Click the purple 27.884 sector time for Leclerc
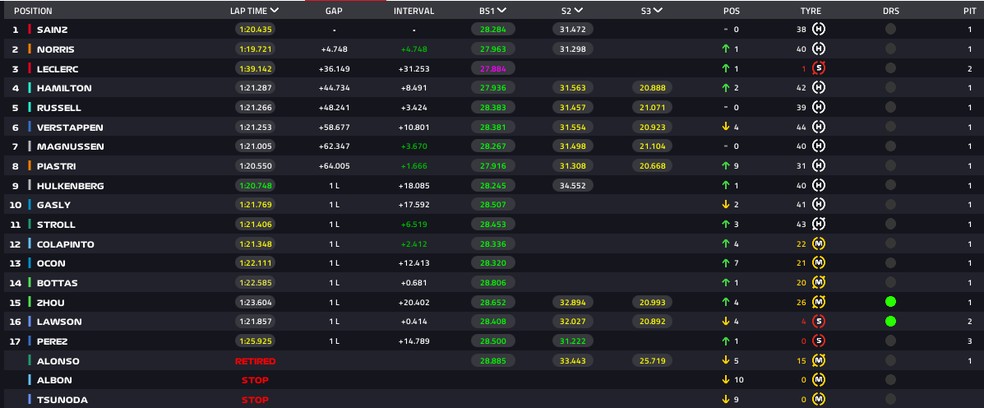Screen dimensions: 984x408 493,68
